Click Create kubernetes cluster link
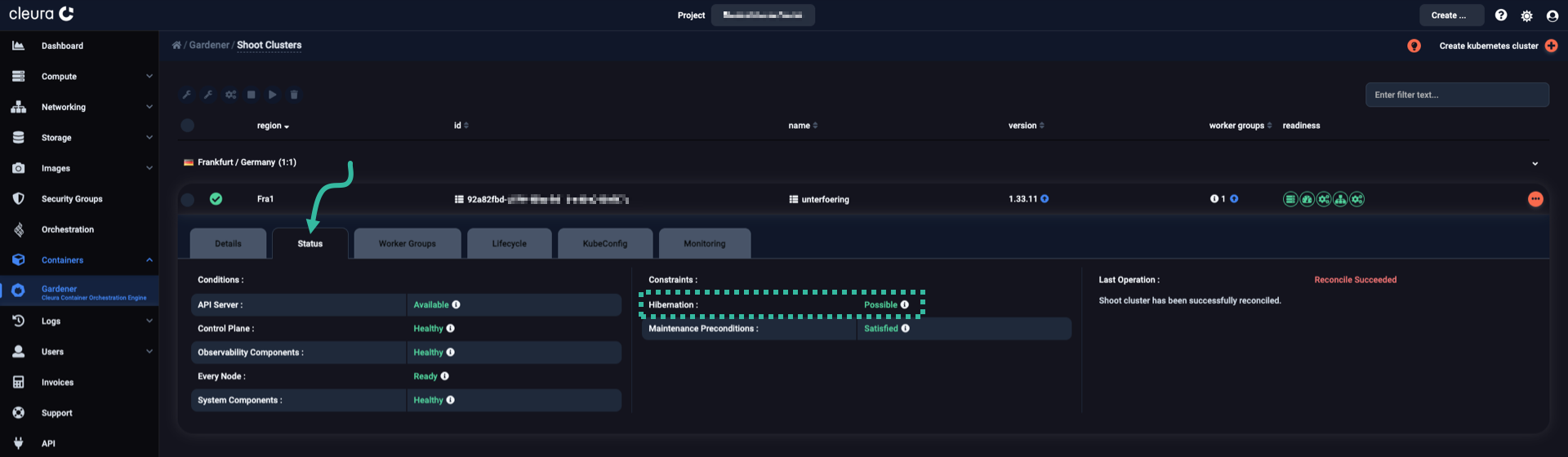The image size is (1568, 457). 1489,46
